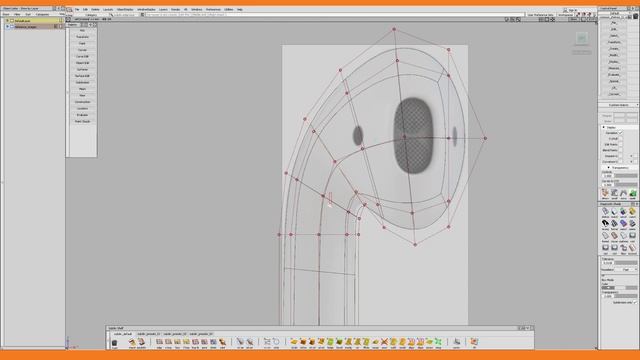Switch to the second shelf tab
Viewport: 640px width, 360px height.
pyautogui.click(x=149, y=334)
